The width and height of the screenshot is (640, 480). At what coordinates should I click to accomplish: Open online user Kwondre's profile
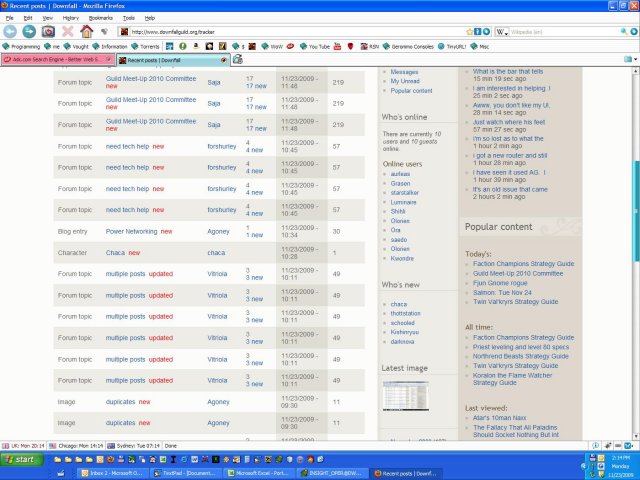pyautogui.click(x=402, y=258)
